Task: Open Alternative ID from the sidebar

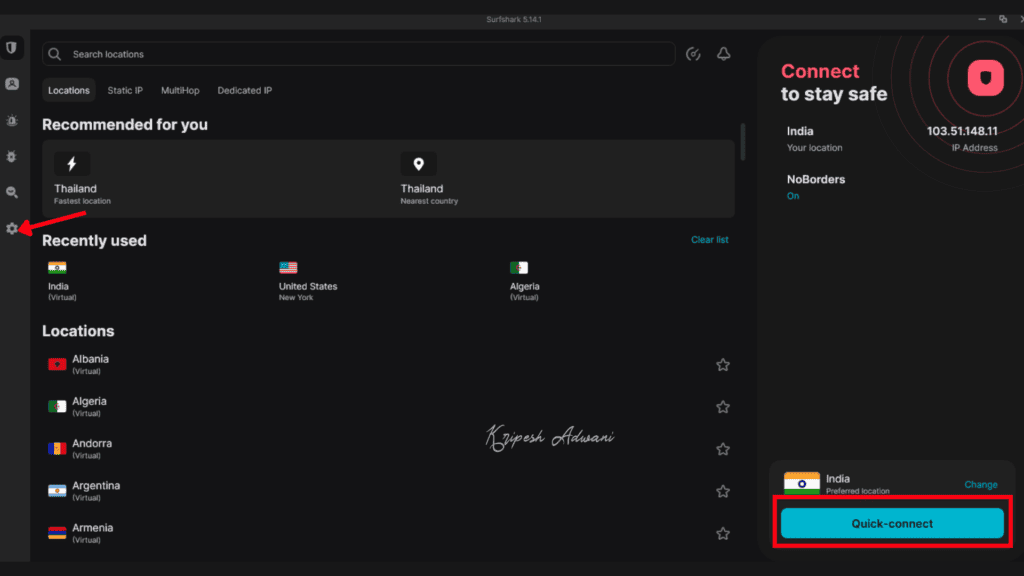Action: [x=12, y=84]
